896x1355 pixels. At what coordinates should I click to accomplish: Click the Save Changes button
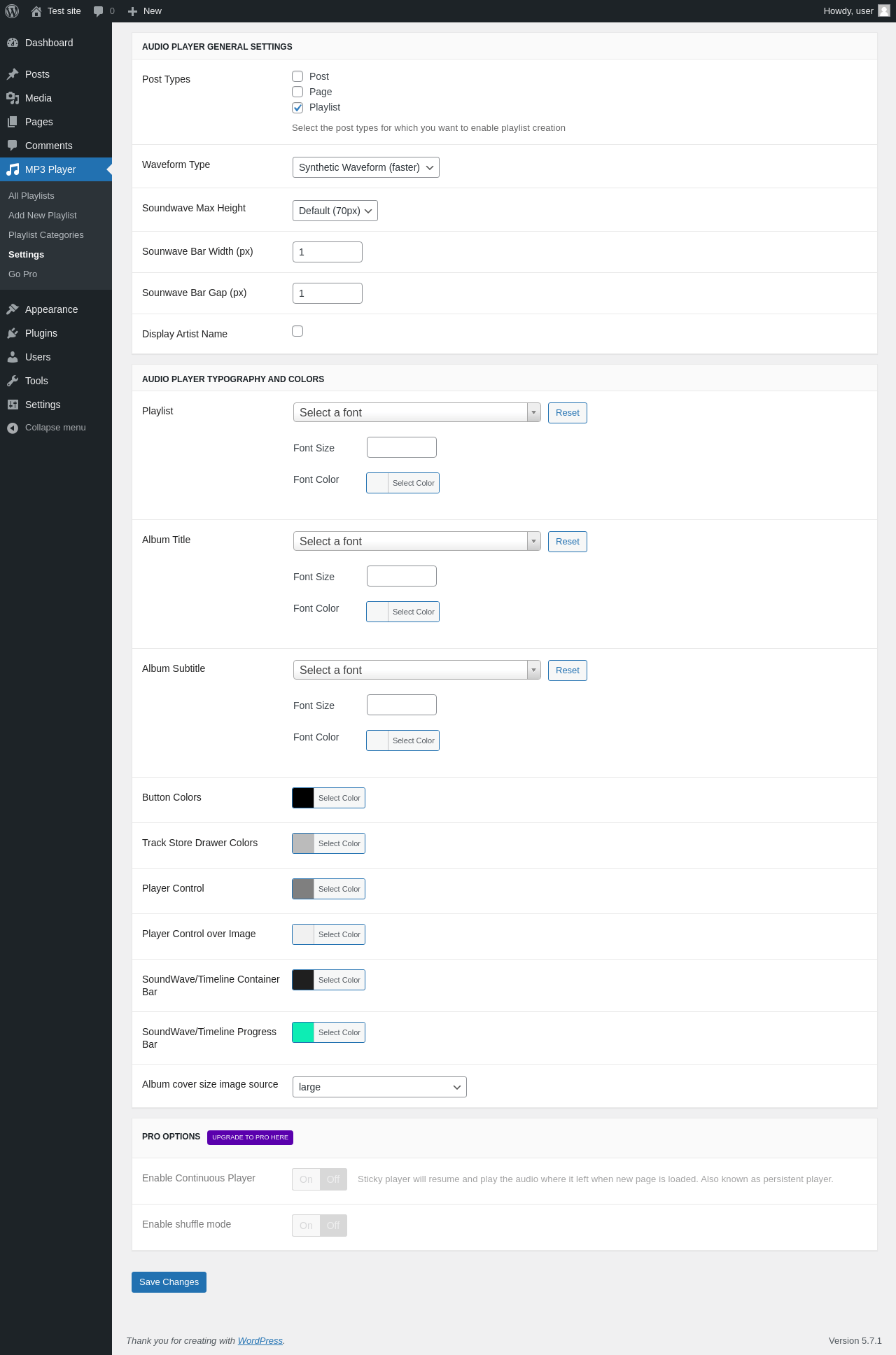169,1282
